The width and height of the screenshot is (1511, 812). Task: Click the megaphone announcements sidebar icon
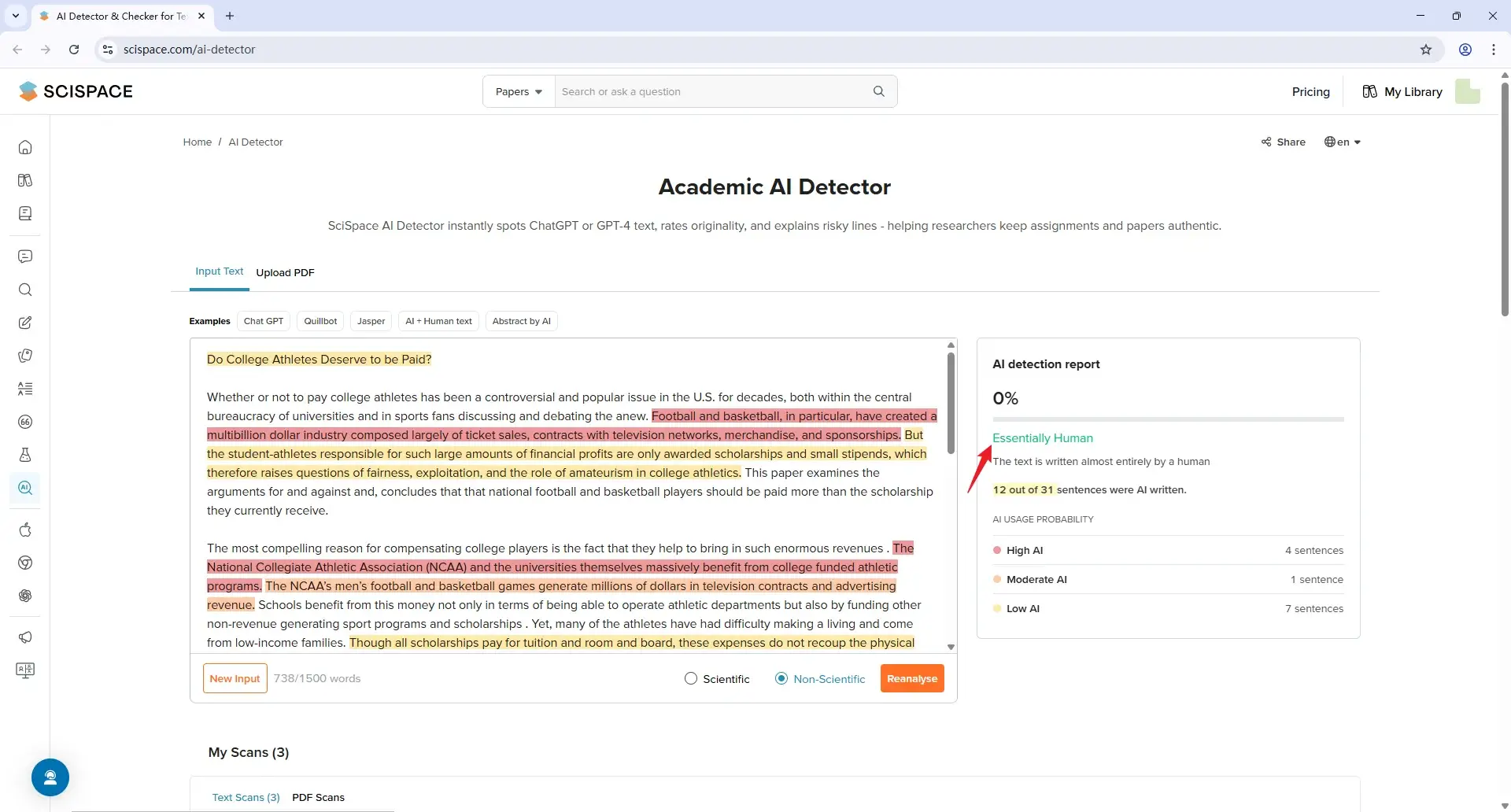[x=25, y=637]
